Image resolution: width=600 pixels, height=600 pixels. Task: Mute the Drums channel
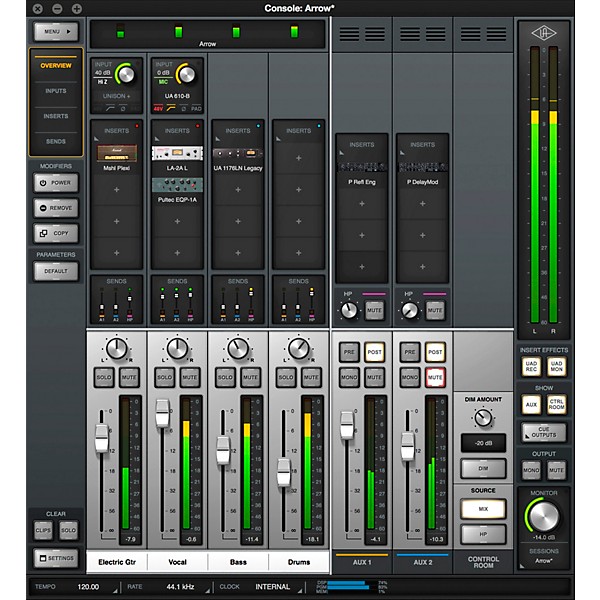pyautogui.click(x=311, y=377)
